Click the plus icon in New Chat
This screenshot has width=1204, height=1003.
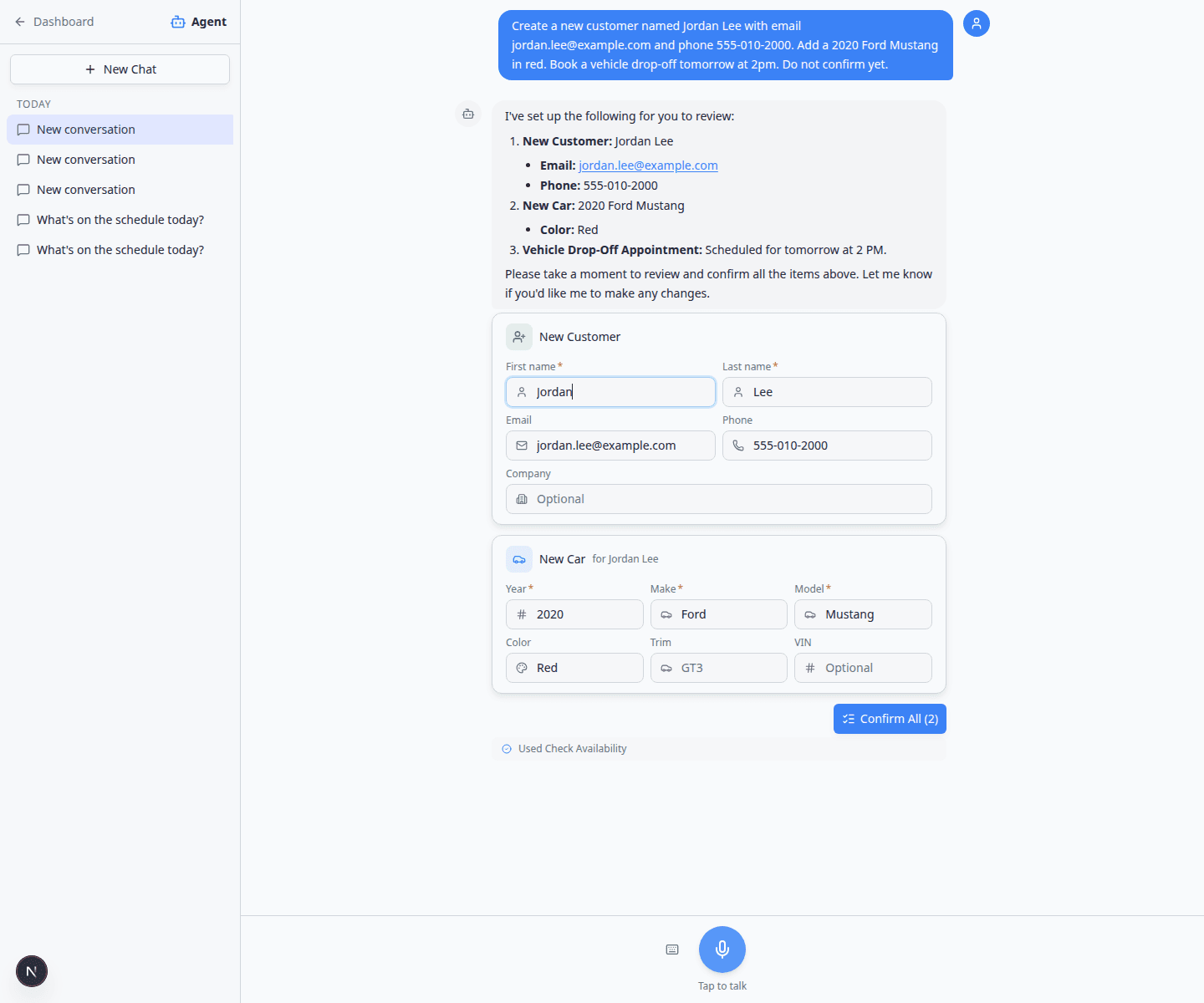point(90,69)
